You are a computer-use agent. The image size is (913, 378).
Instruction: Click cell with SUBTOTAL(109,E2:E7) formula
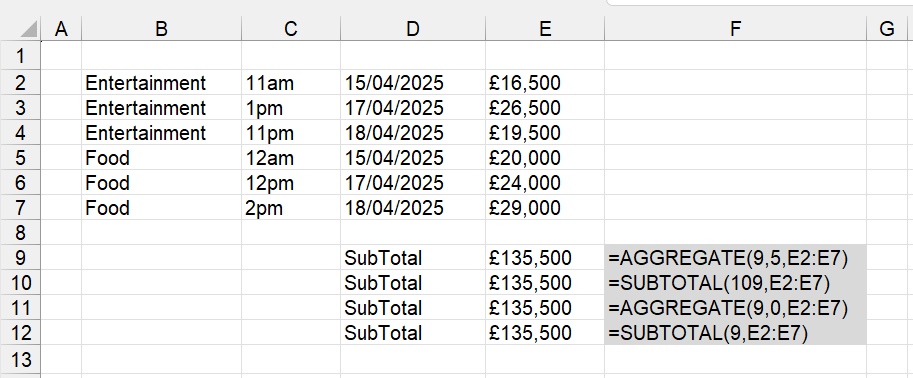(735, 282)
